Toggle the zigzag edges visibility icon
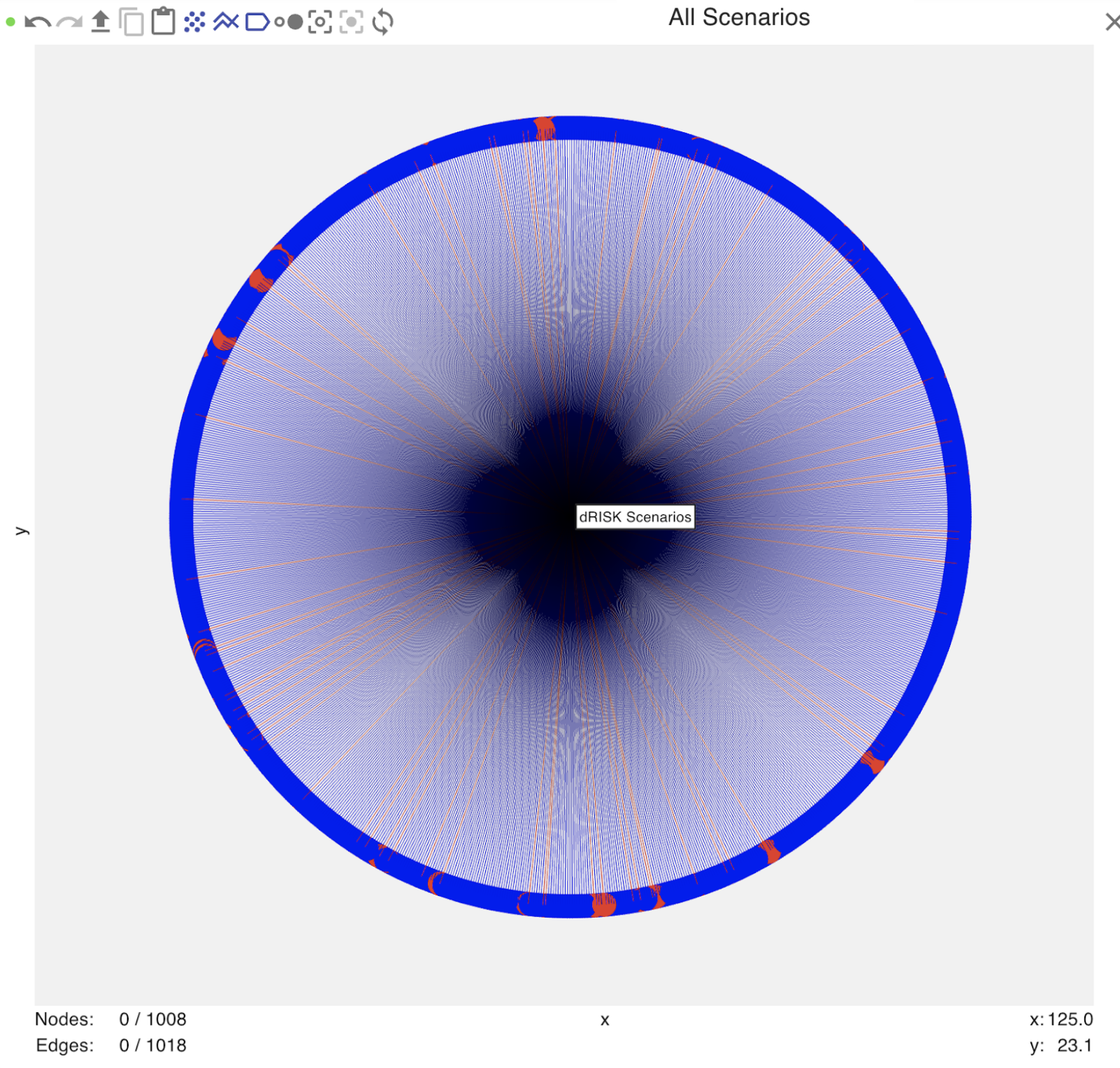 (x=226, y=22)
